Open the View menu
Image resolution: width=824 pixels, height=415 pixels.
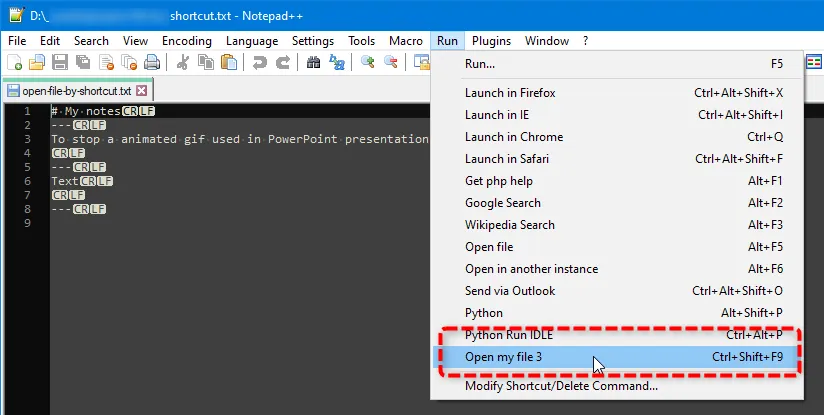(x=136, y=41)
